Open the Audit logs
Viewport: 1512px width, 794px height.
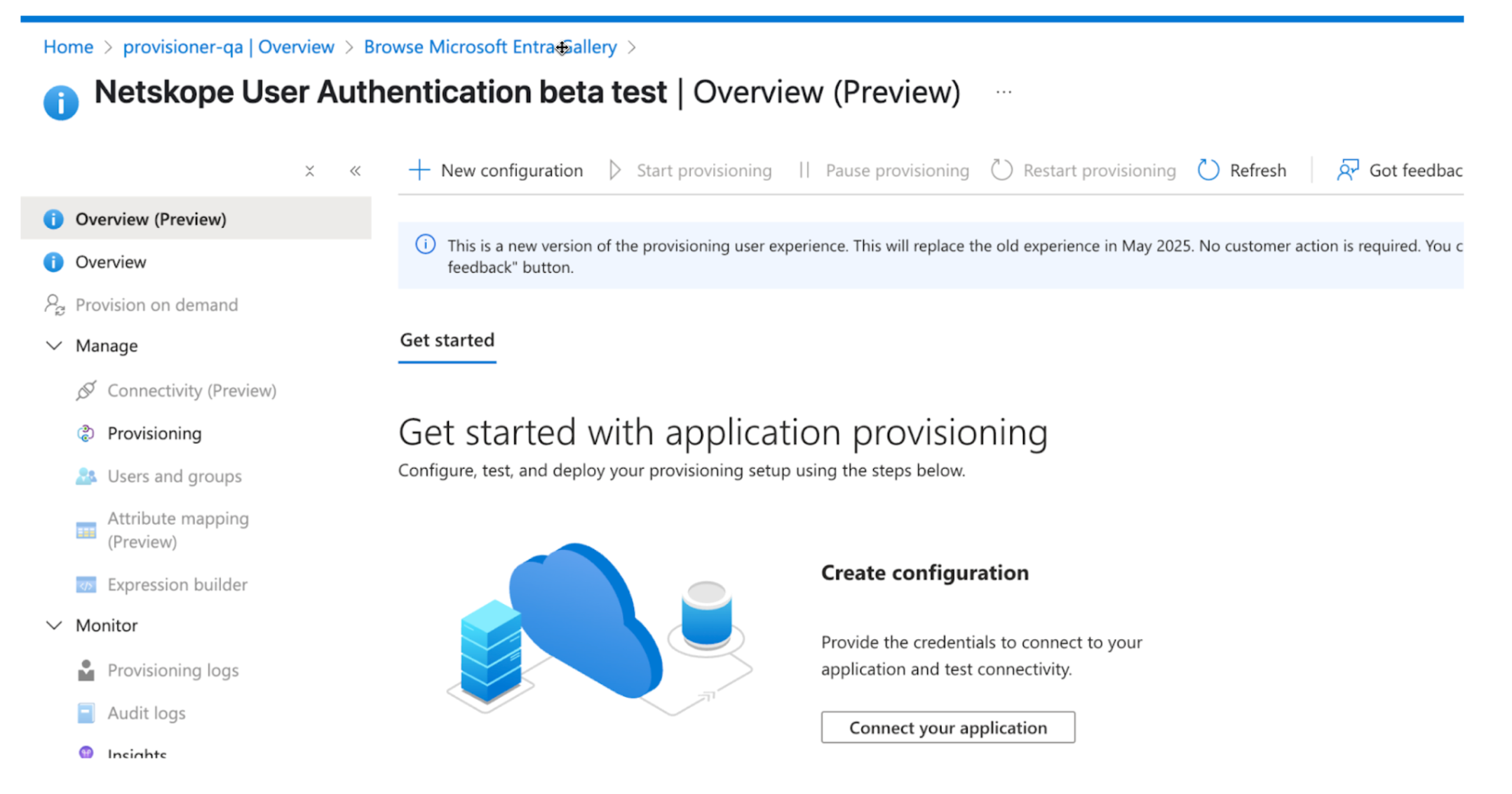[146, 713]
